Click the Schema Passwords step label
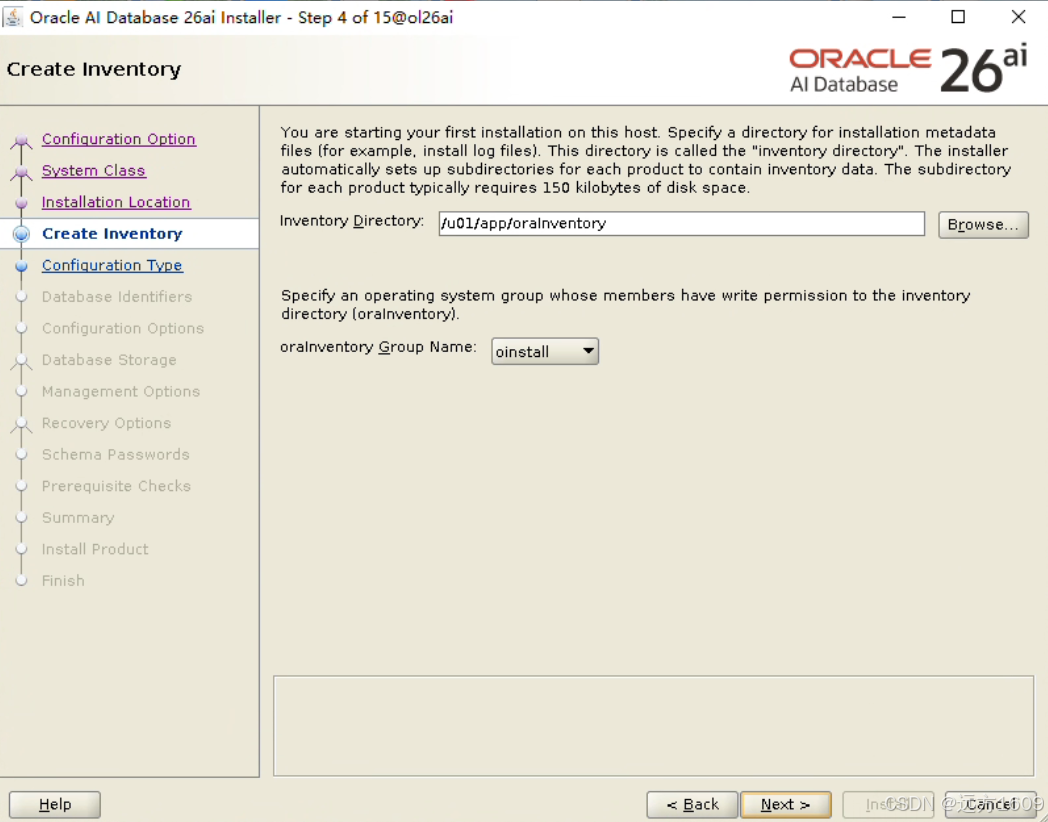The width and height of the screenshot is (1048, 822). pos(116,454)
